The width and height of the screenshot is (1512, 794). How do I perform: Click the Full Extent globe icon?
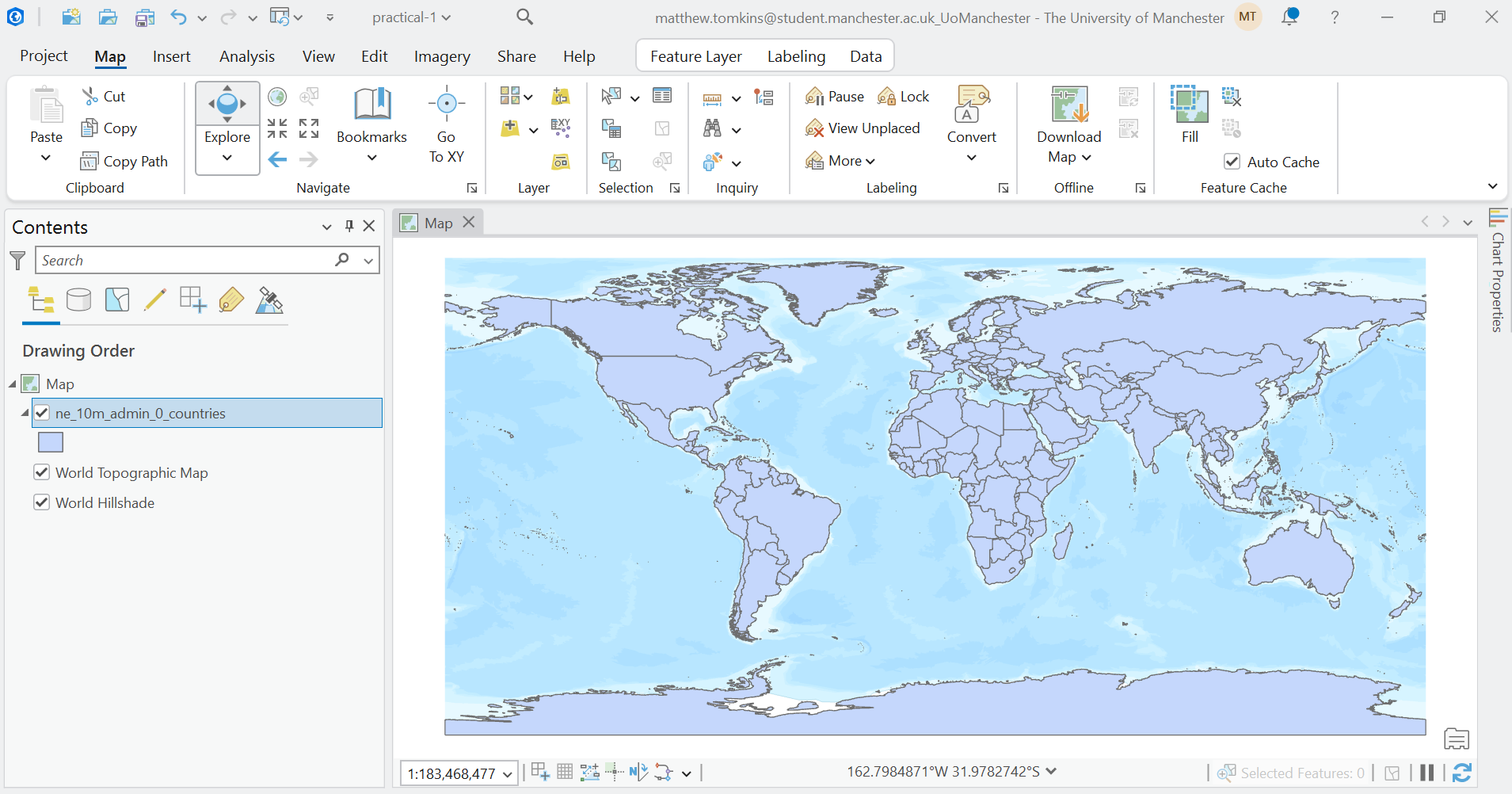(277, 97)
